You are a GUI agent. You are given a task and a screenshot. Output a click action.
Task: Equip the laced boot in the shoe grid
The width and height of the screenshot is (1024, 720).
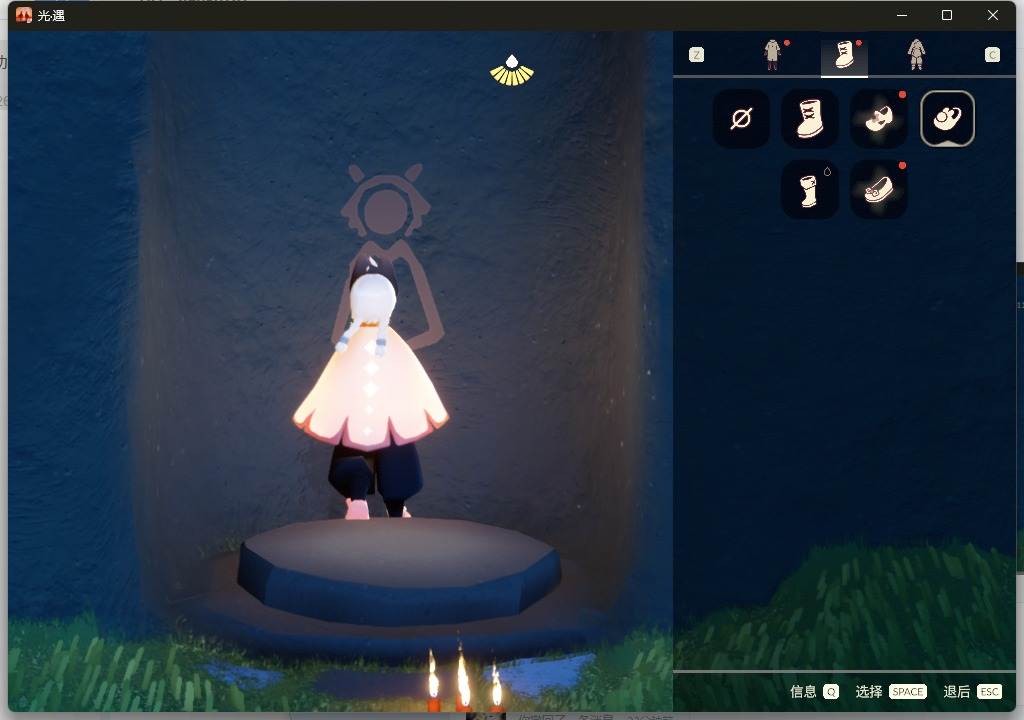pyautogui.click(x=810, y=119)
